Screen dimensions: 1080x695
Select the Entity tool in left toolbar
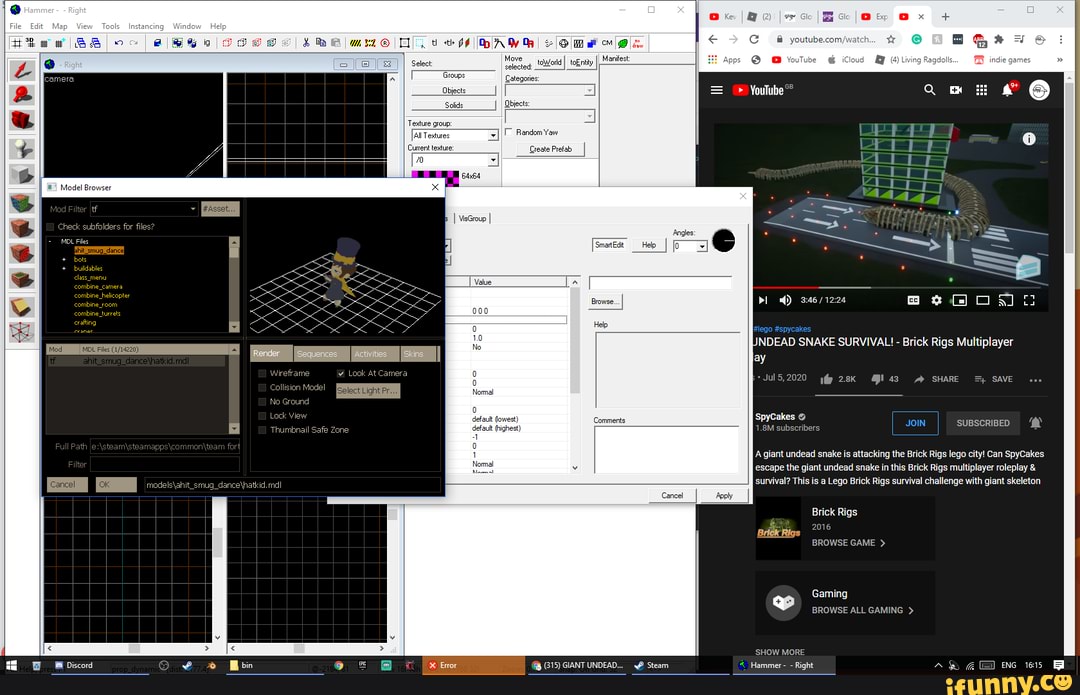[x=22, y=148]
